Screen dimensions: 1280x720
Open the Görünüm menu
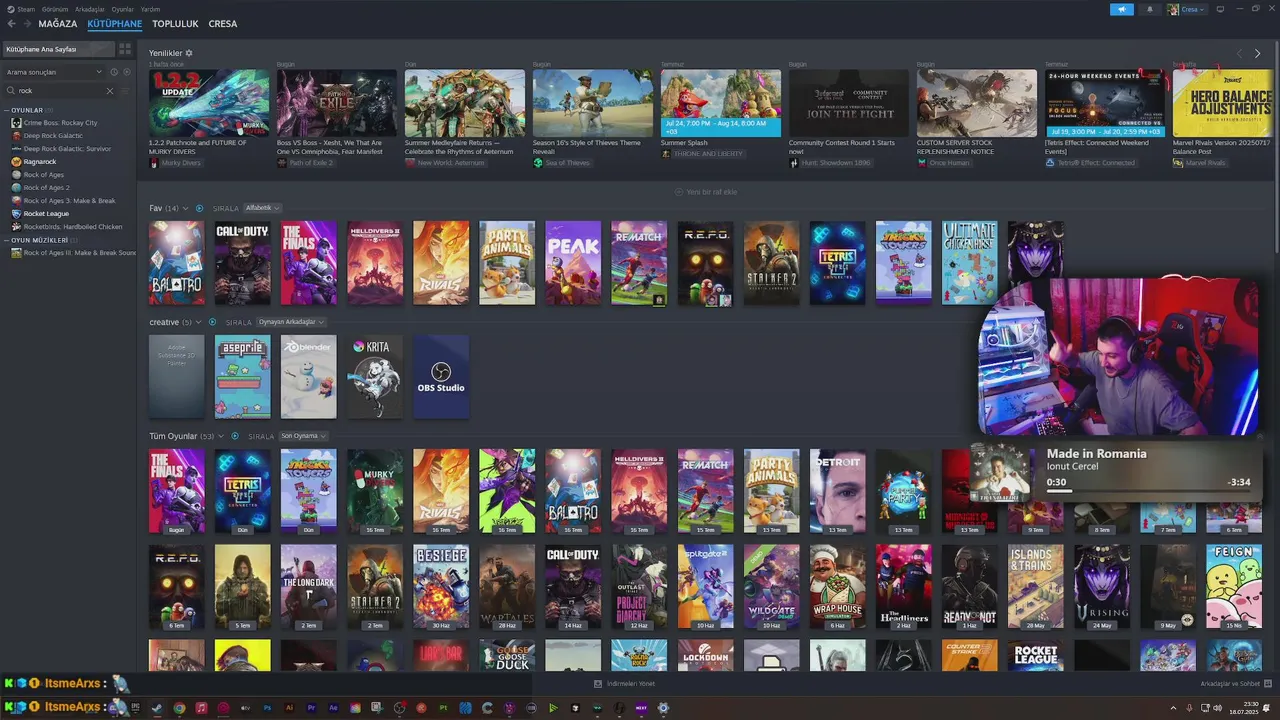(x=54, y=9)
